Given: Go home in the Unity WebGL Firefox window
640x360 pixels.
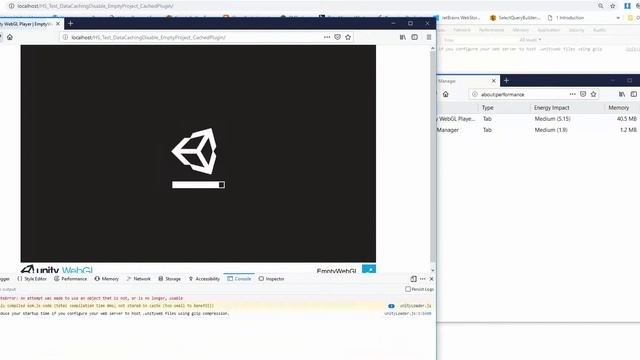Looking at the screenshot, I should [x=10, y=37].
